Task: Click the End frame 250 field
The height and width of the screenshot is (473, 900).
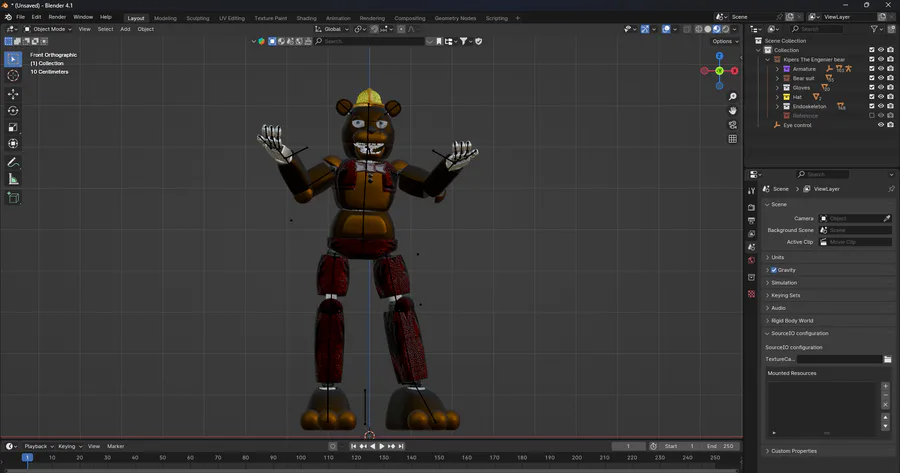Action: click(x=720, y=446)
